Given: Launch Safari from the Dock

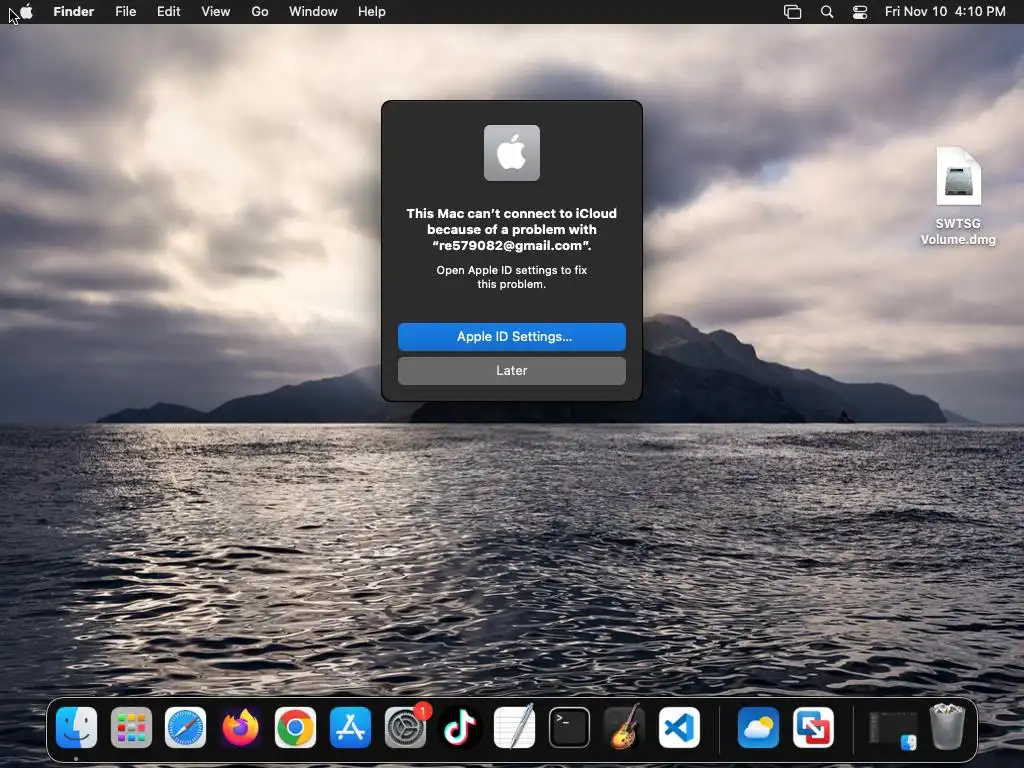Looking at the screenshot, I should click(185, 727).
